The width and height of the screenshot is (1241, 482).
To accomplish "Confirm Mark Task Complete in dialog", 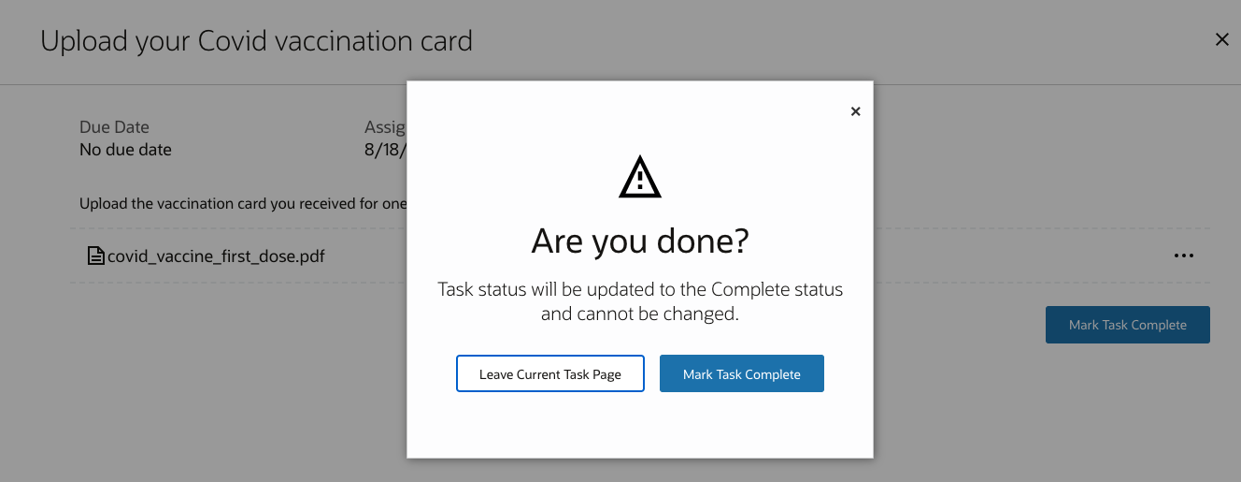I will tap(741, 374).
